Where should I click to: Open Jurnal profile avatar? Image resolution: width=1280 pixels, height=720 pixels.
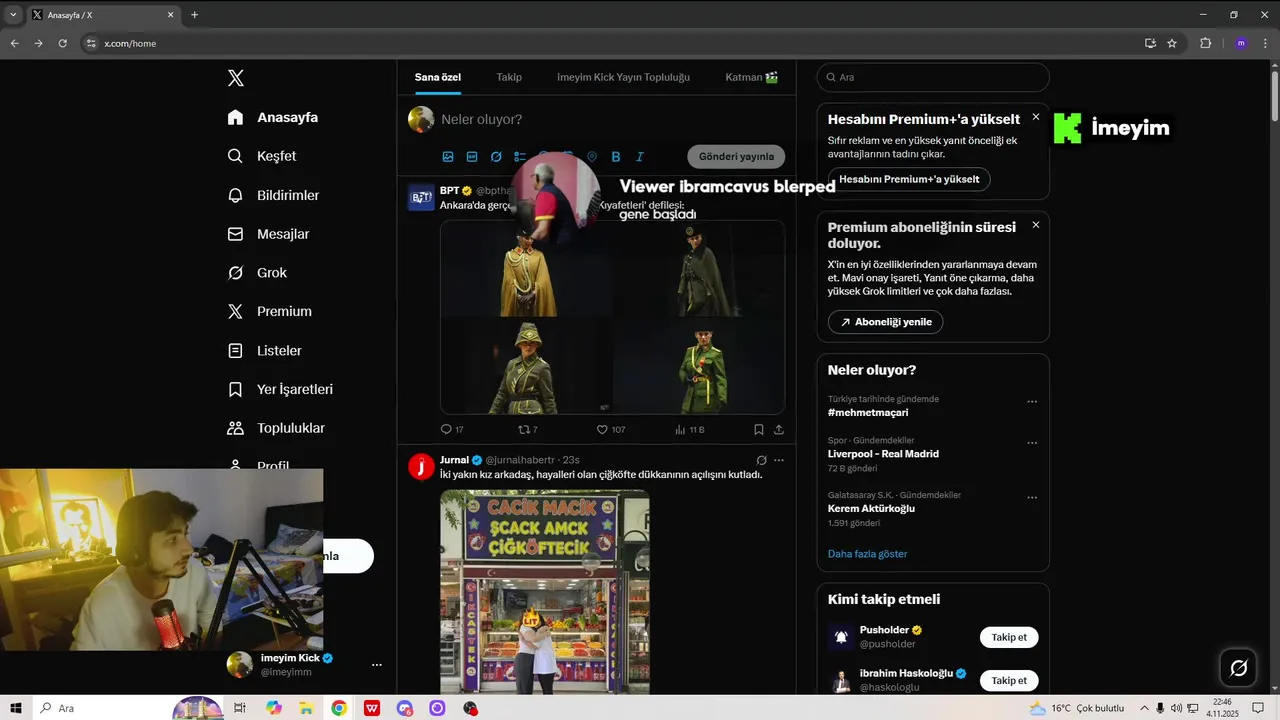pyautogui.click(x=421, y=467)
